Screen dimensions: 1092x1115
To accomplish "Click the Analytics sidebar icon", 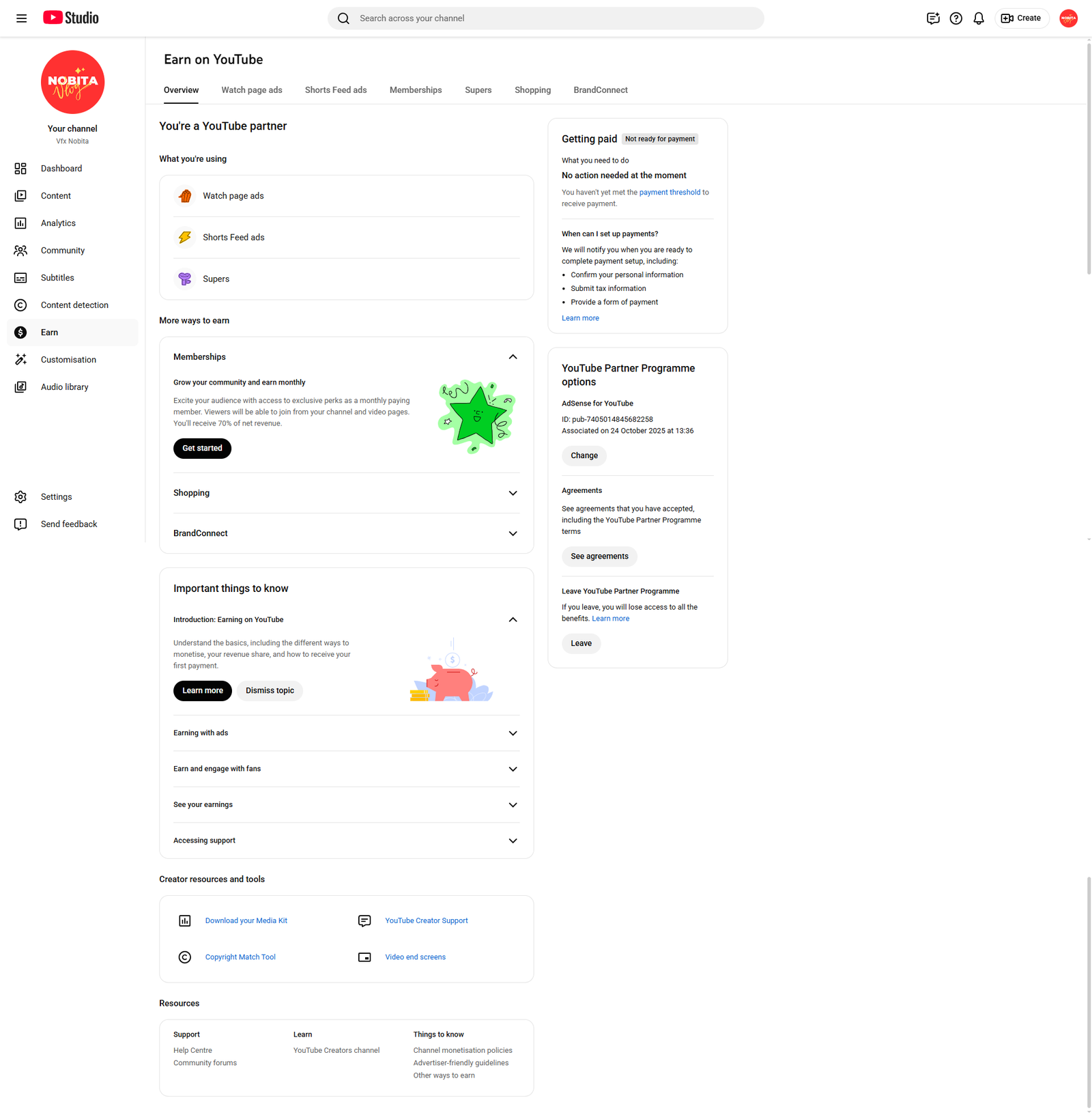I will pyautogui.click(x=20, y=223).
